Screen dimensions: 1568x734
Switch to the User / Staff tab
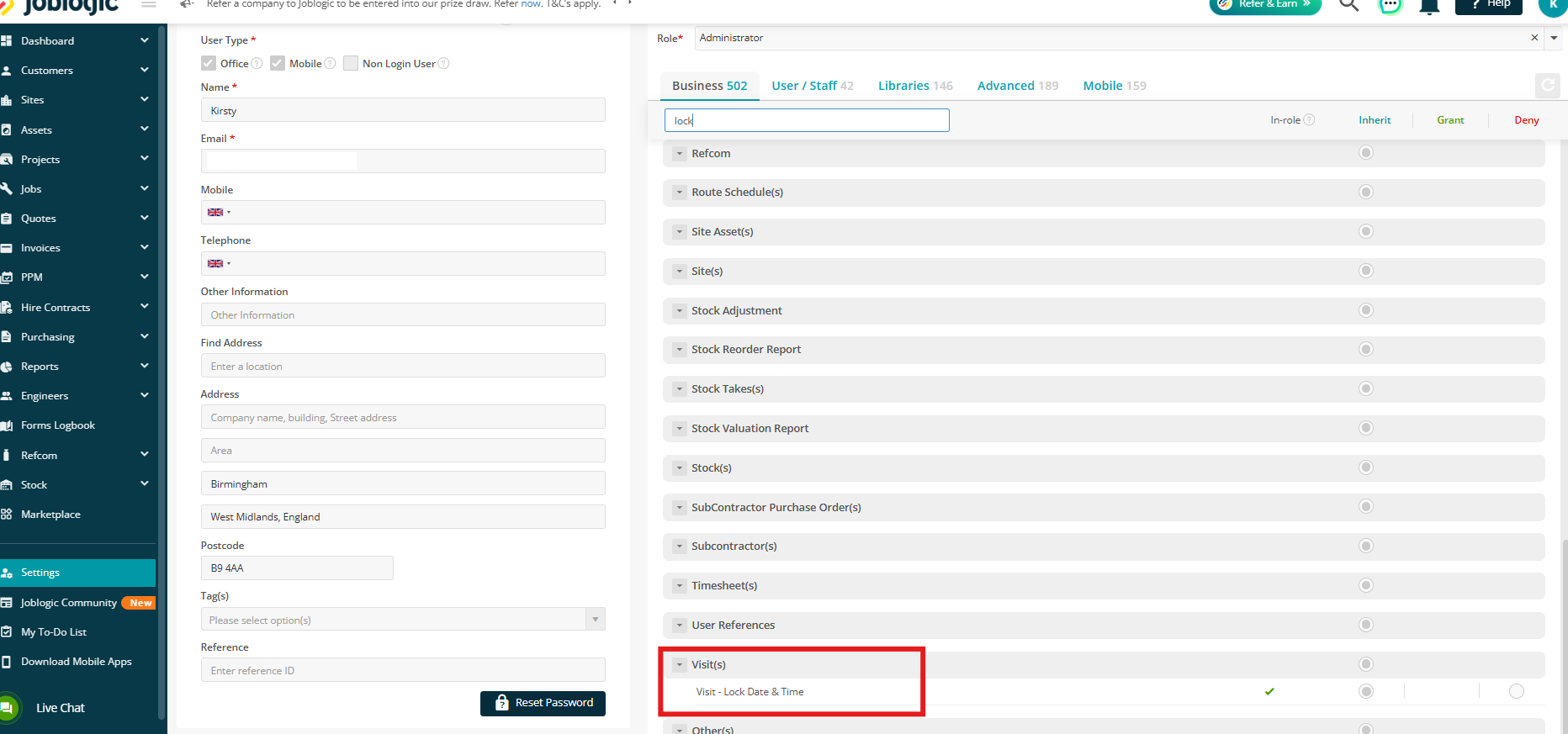pos(813,86)
